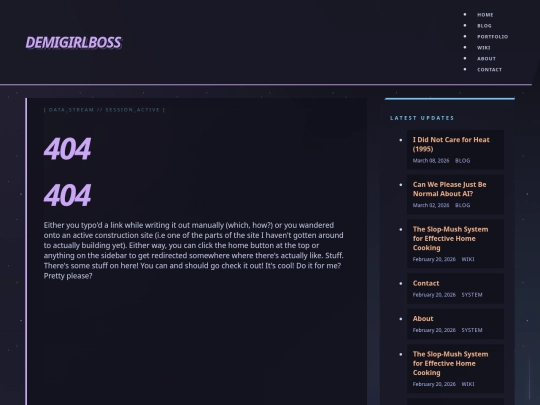Click the DEMIGIRLBOSS site logo

point(73,43)
